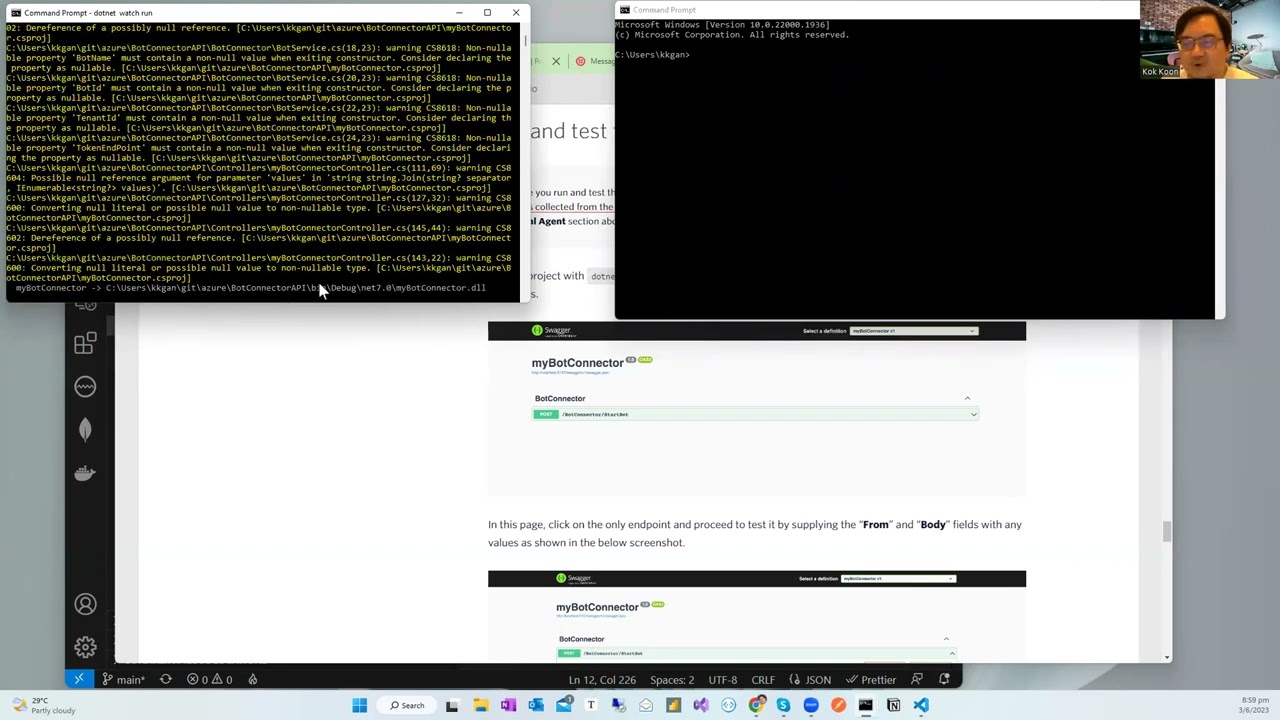Click the Synchronize Changes icon in status bar
Screen dimensions: 1280x720
click(x=166, y=679)
